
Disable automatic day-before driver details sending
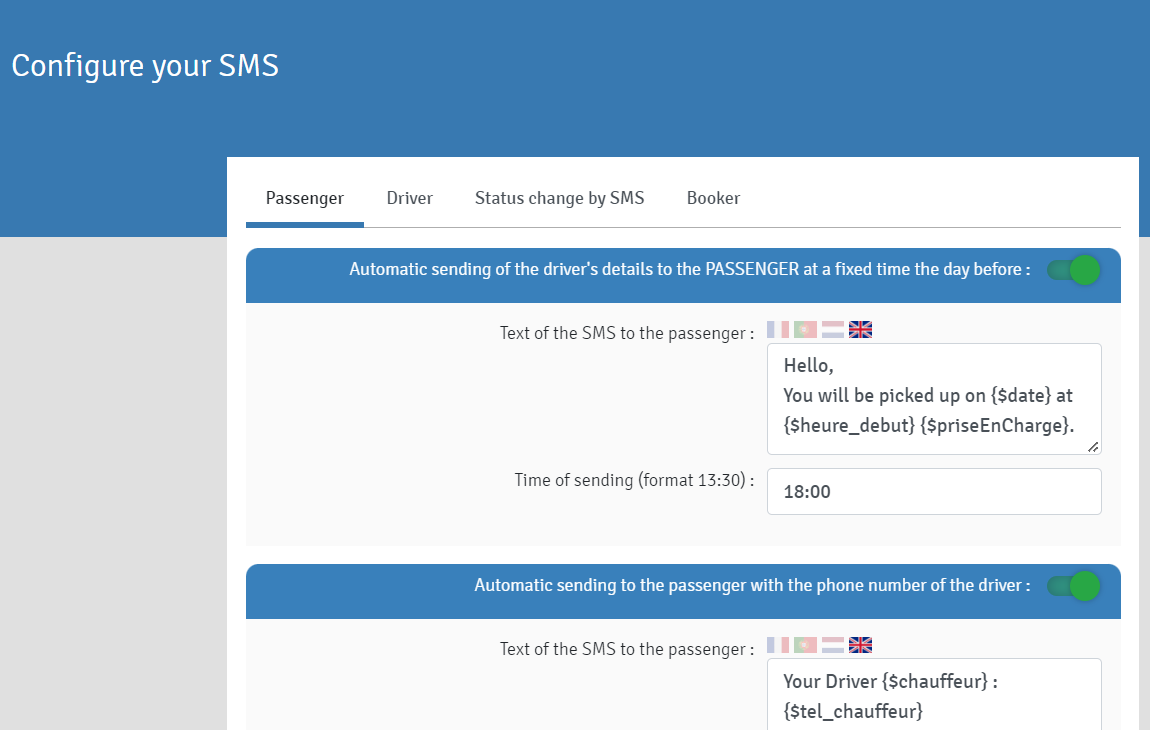(x=1074, y=270)
